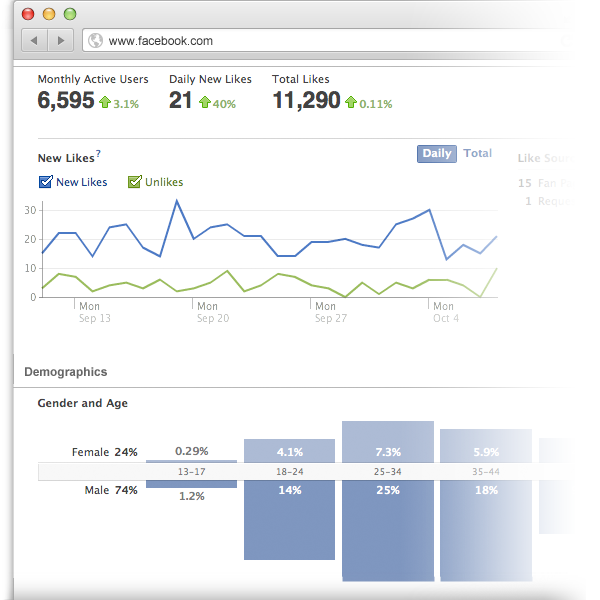The height and width of the screenshot is (600, 600).
Task: Click the male 13-17 value 1.2%
Action: pos(192,496)
